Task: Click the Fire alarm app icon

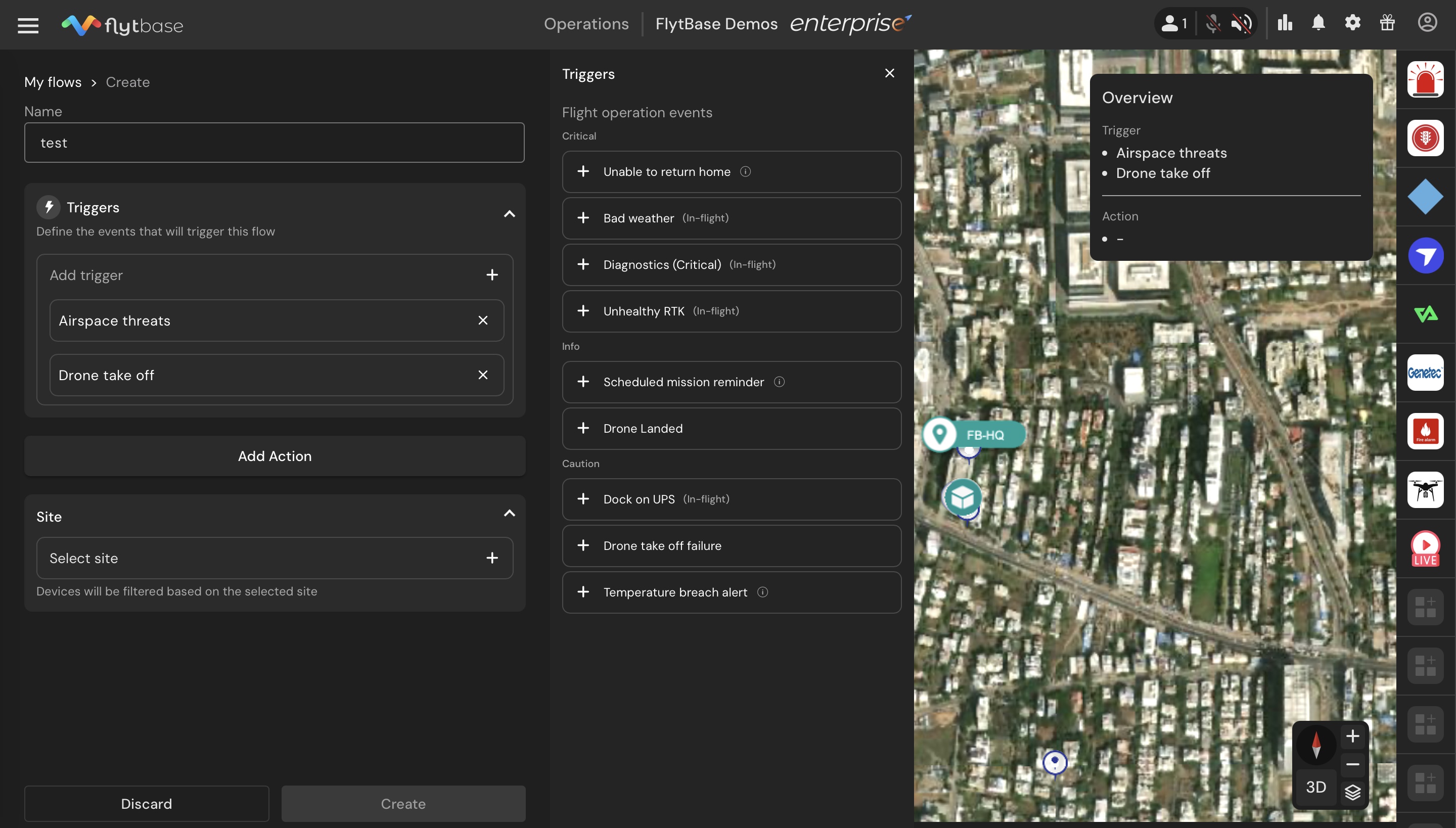Action: pyautogui.click(x=1425, y=431)
